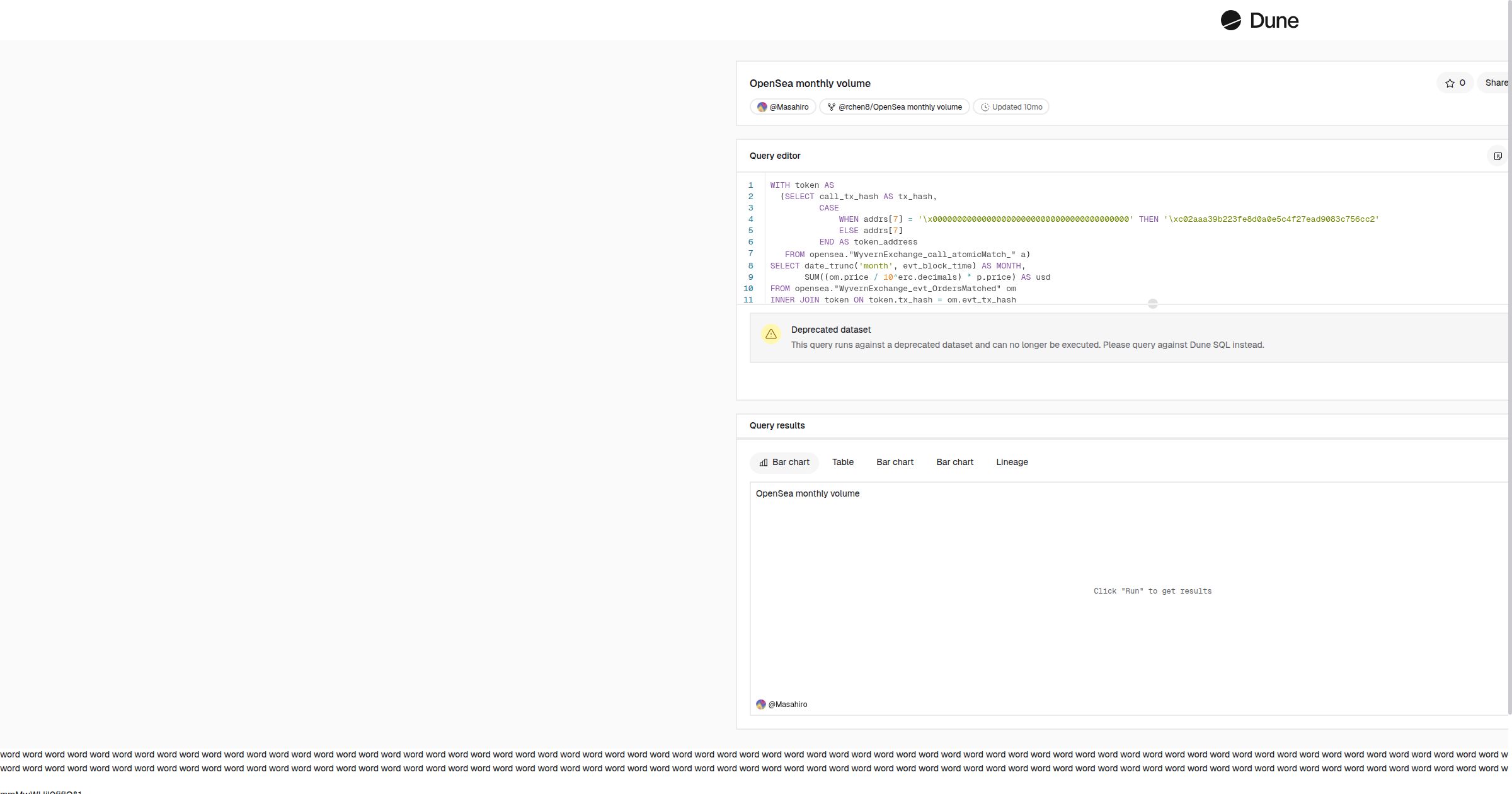The height and width of the screenshot is (794, 1512).
Task: Click the fork icon beside @rchen8 link
Action: tap(831, 107)
